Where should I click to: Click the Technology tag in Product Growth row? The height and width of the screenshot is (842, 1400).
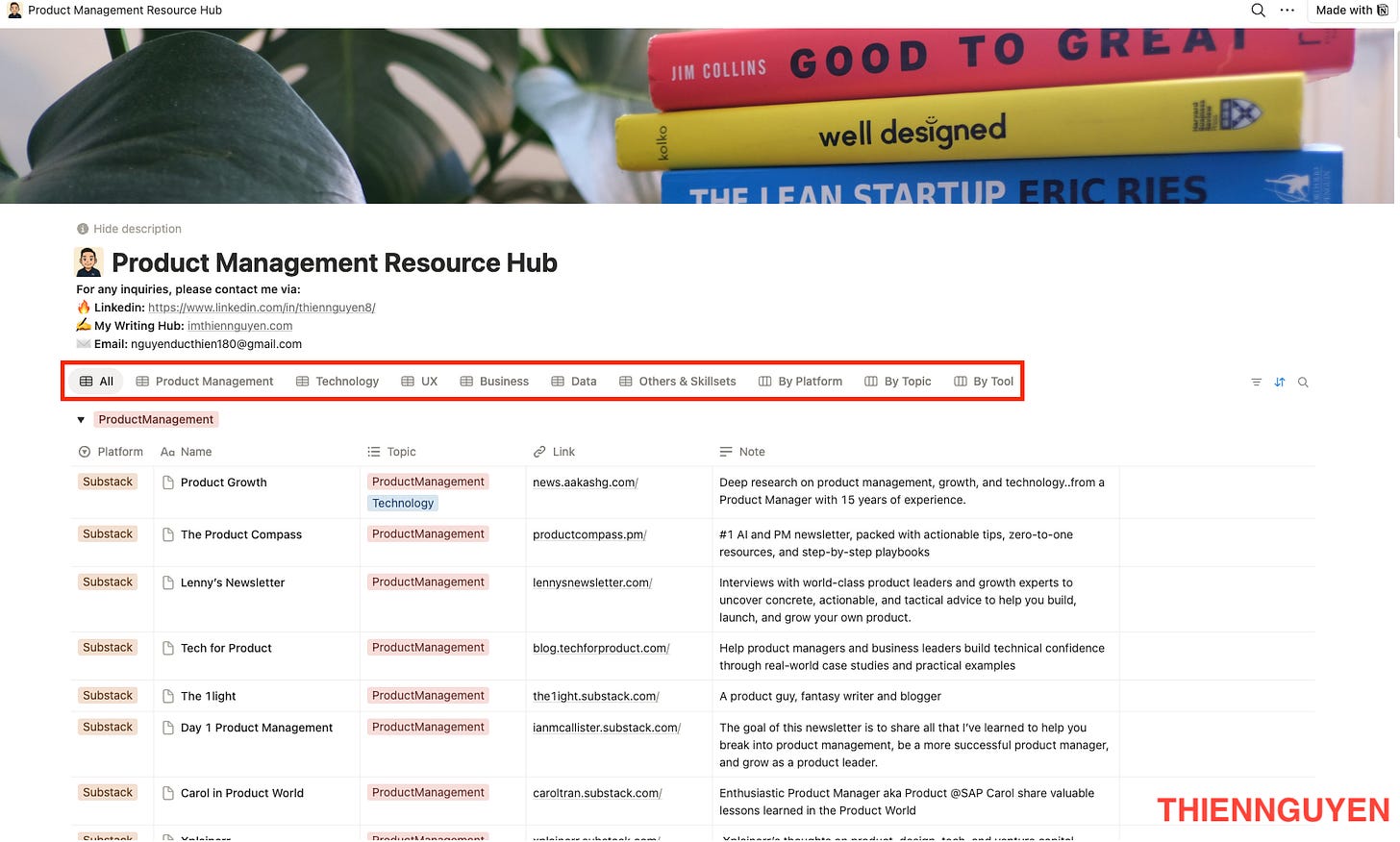[x=403, y=504]
